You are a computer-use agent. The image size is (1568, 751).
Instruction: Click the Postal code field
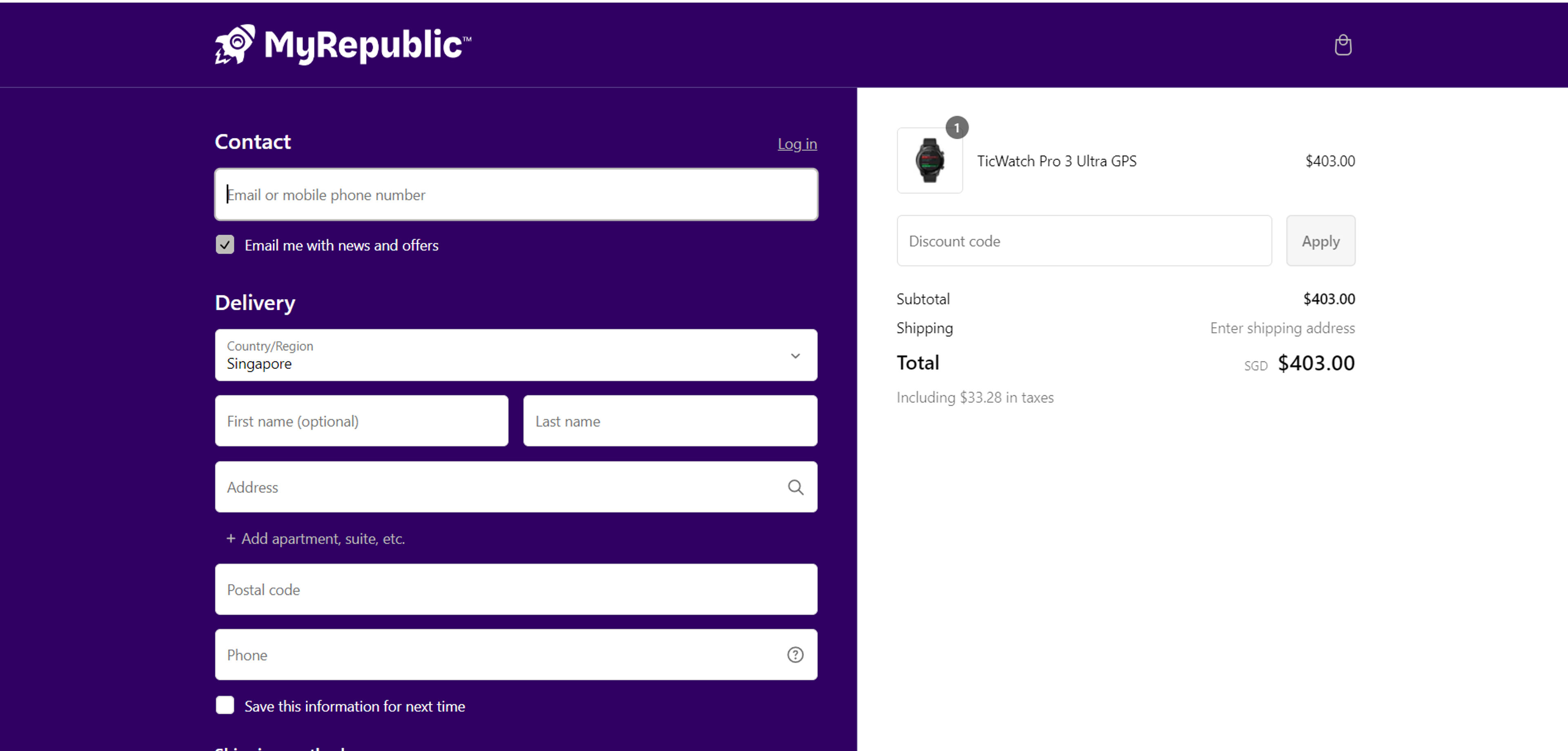click(516, 590)
